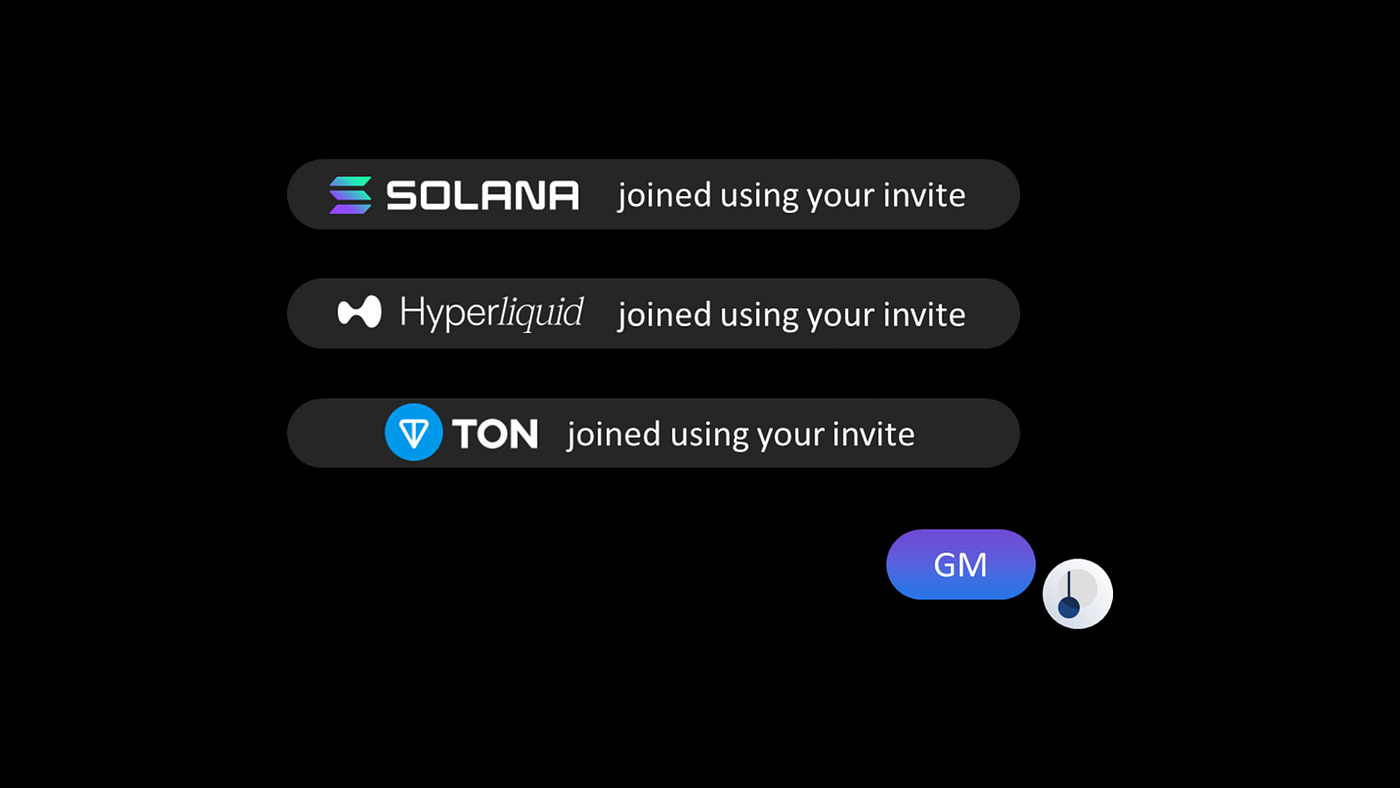Screen dimensions: 1400x788
Task: Select the Hyperliquid wordmark text
Action: (491, 313)
